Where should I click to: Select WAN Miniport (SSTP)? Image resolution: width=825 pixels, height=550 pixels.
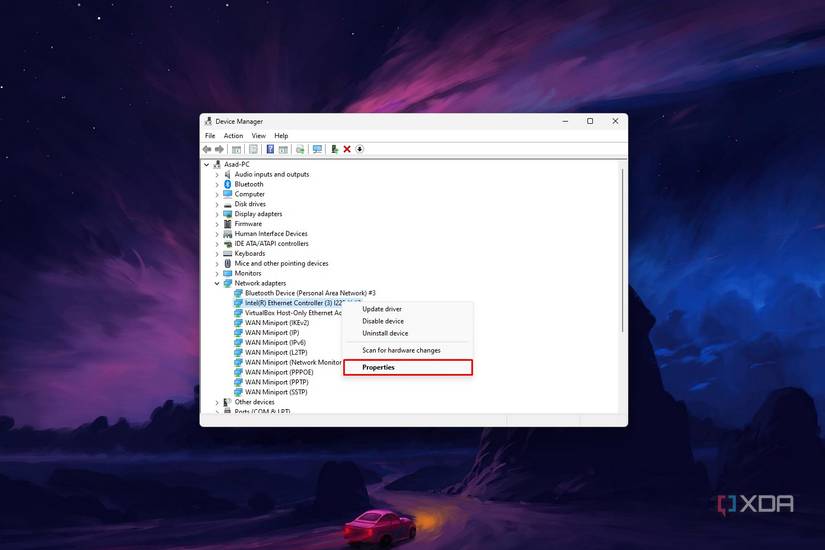coord(276,392)
